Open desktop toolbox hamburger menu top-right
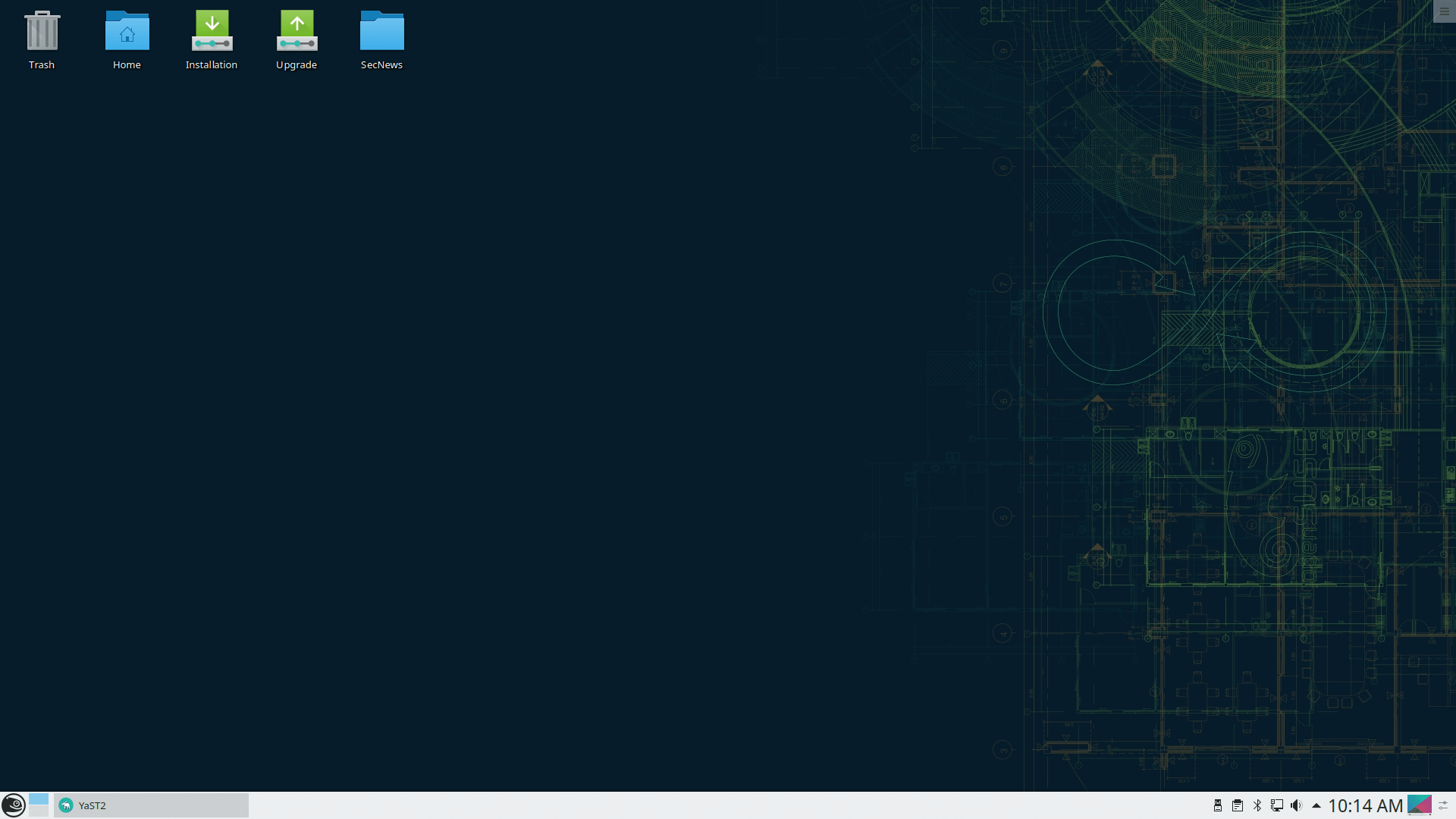 [x=1444, y=11]
